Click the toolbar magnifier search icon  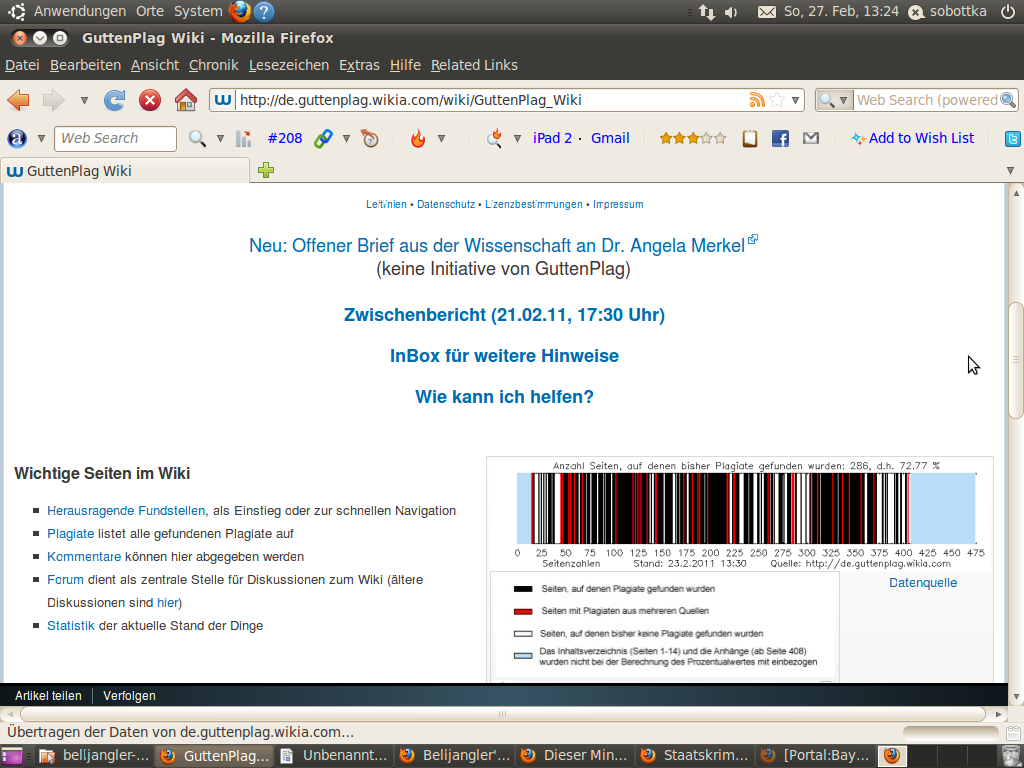click(197, 138)
